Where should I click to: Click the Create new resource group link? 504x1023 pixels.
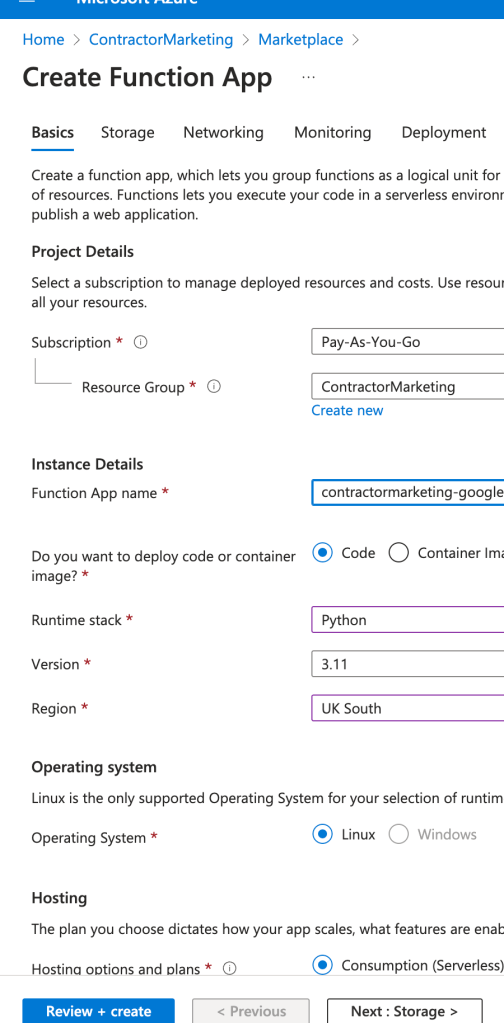347,410
